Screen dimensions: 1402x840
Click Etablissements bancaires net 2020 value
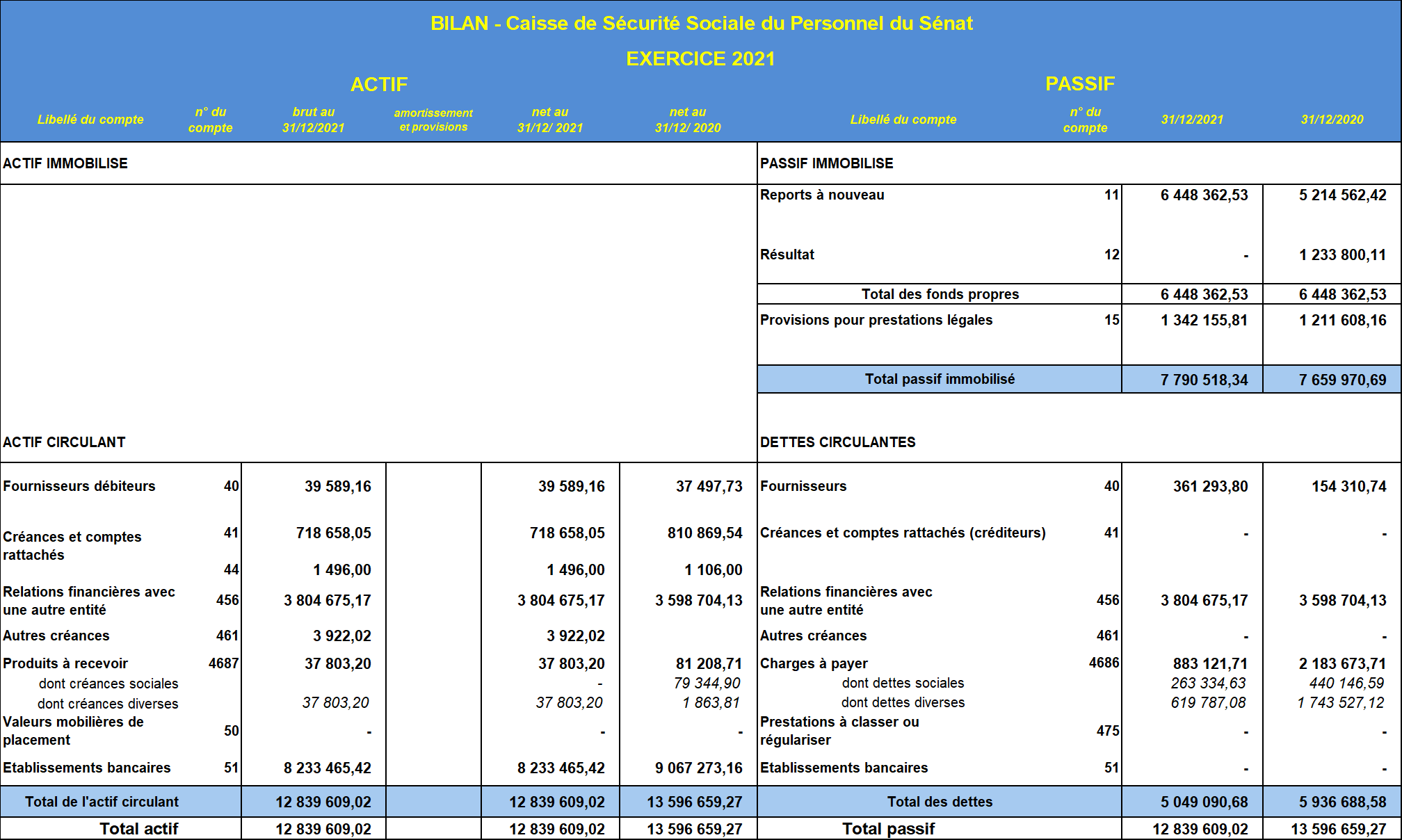pyautogui.click(x=698, y=768)
